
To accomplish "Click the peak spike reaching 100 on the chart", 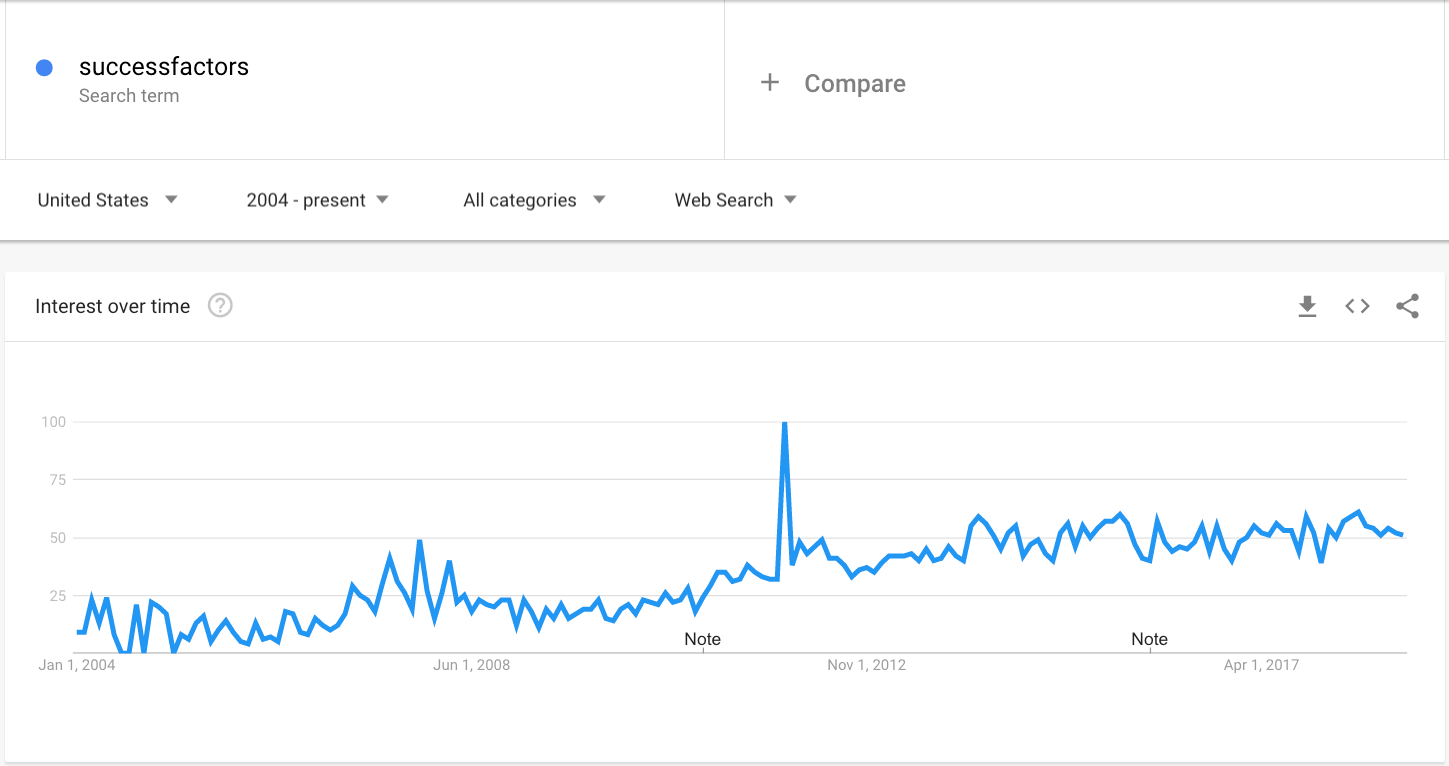I will click(784, 424).
